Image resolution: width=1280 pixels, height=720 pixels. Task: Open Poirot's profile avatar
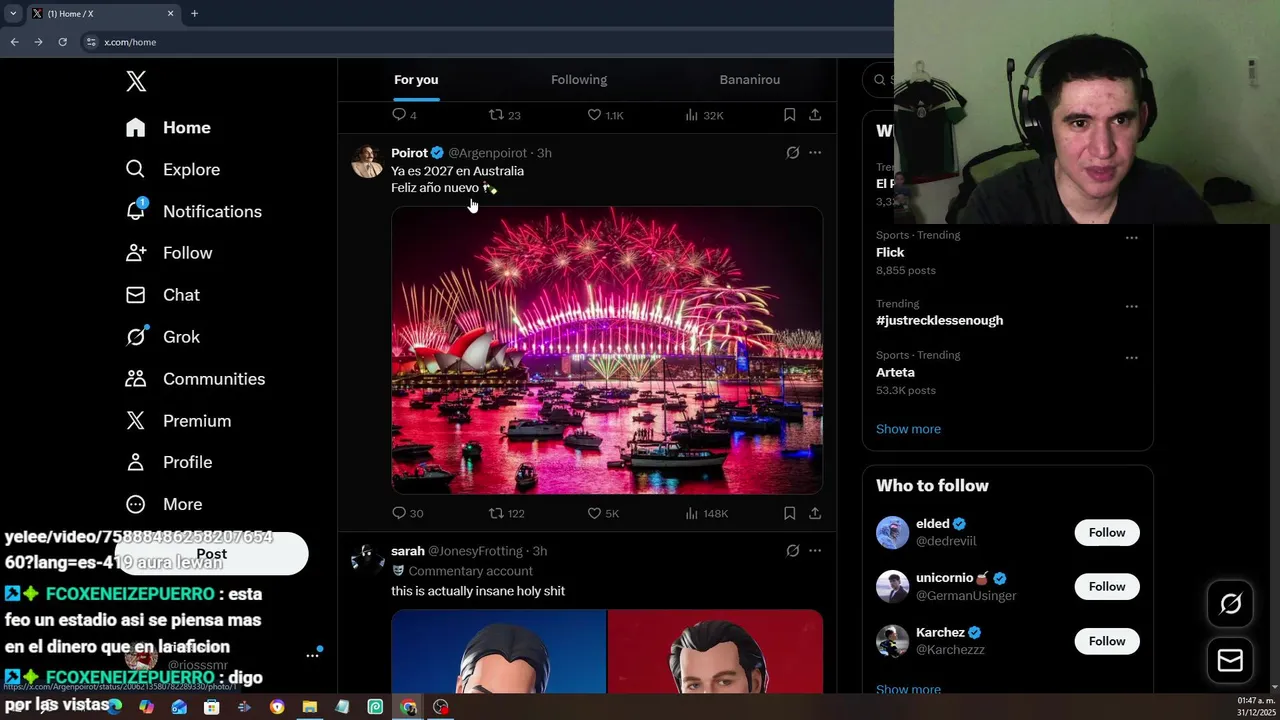pos(367,162)
